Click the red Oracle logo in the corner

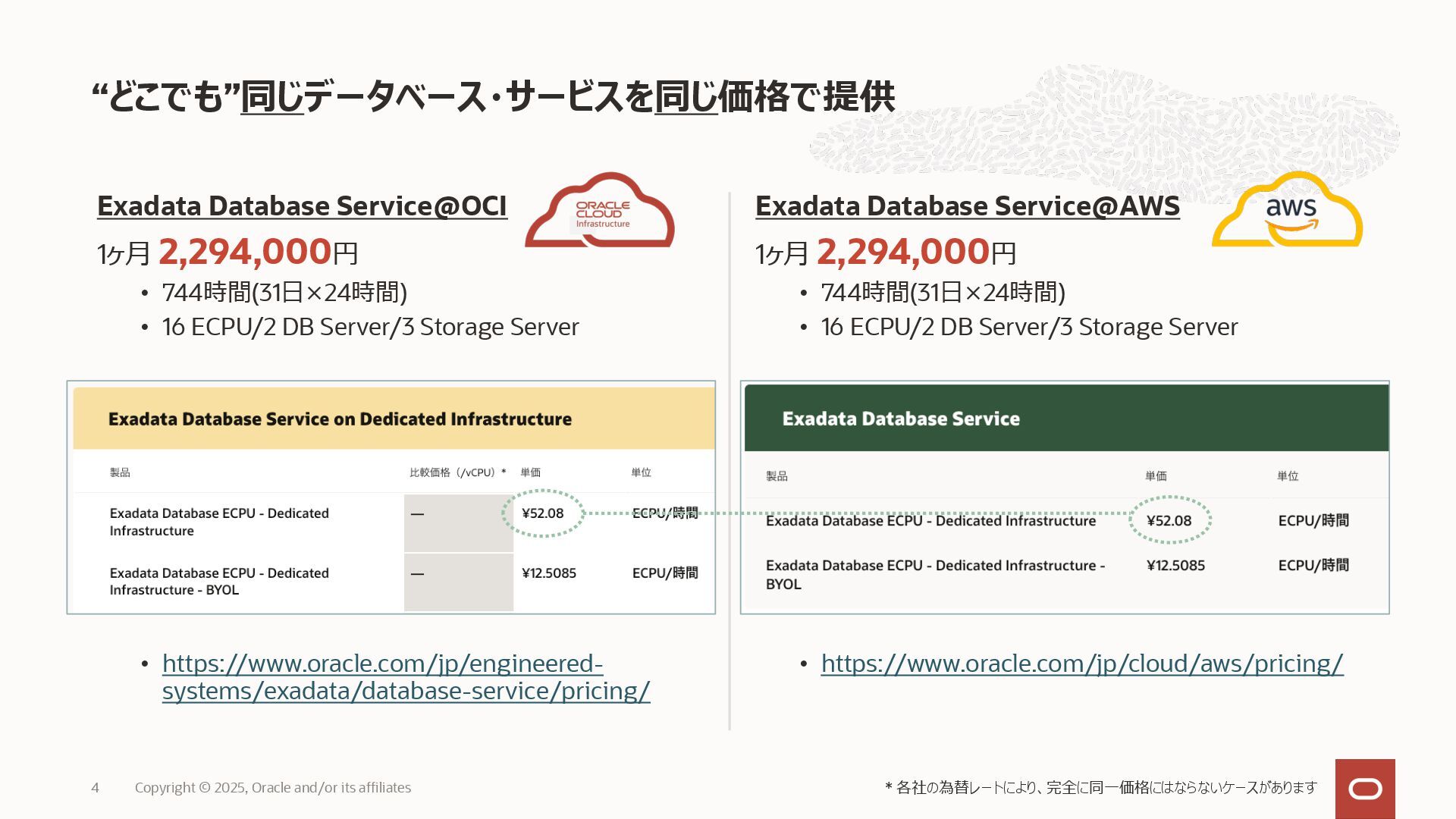pos(1365,789)
